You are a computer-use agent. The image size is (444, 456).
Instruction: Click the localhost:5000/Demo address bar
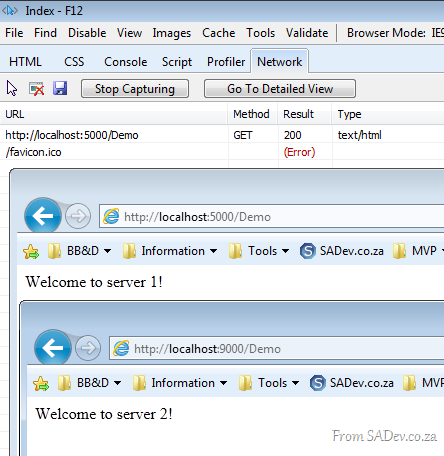[272, 217]
